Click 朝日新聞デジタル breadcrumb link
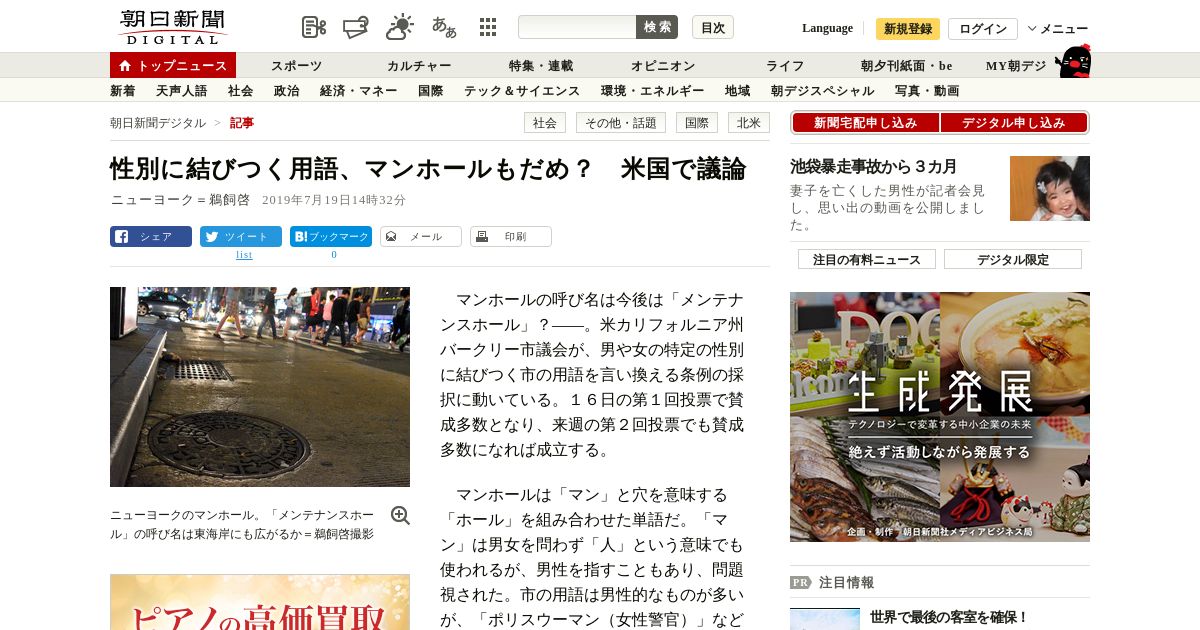 tap(158, 123)
